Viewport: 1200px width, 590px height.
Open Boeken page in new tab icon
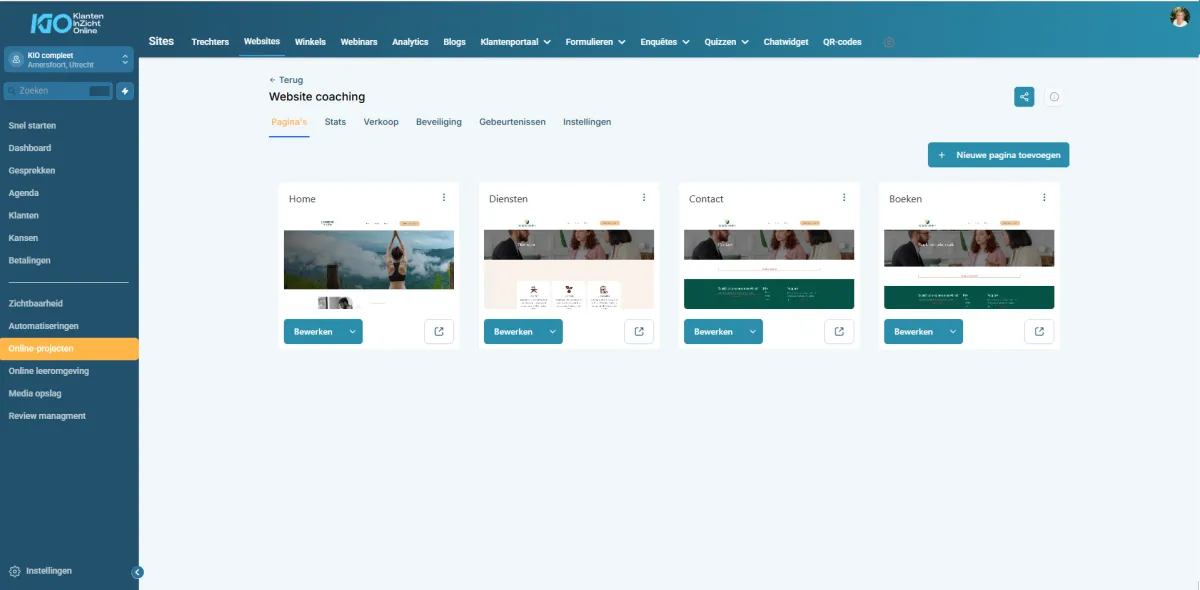[x=1039, y=332]
